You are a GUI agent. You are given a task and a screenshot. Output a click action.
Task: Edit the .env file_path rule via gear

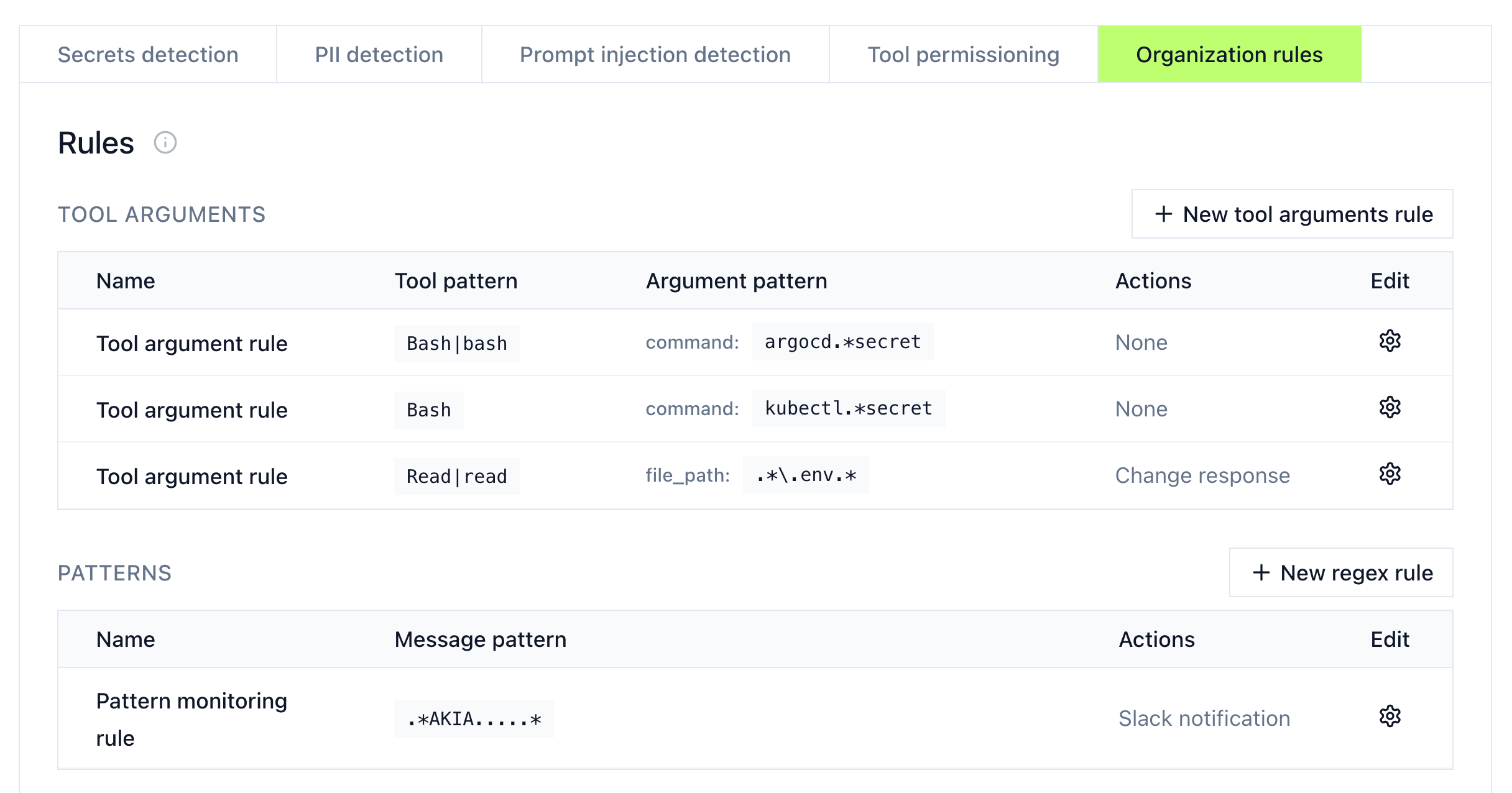click(x=1390, y=474)
